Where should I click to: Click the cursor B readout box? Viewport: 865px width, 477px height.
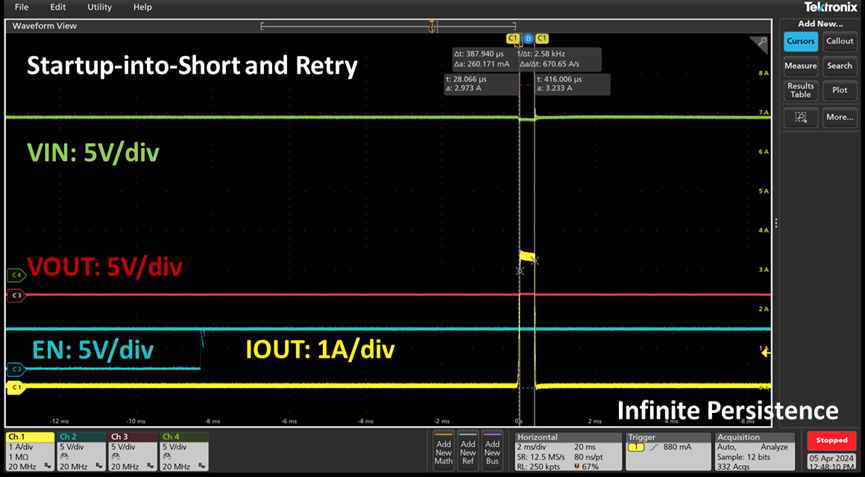pyautogui.click(x=570, y=83)
